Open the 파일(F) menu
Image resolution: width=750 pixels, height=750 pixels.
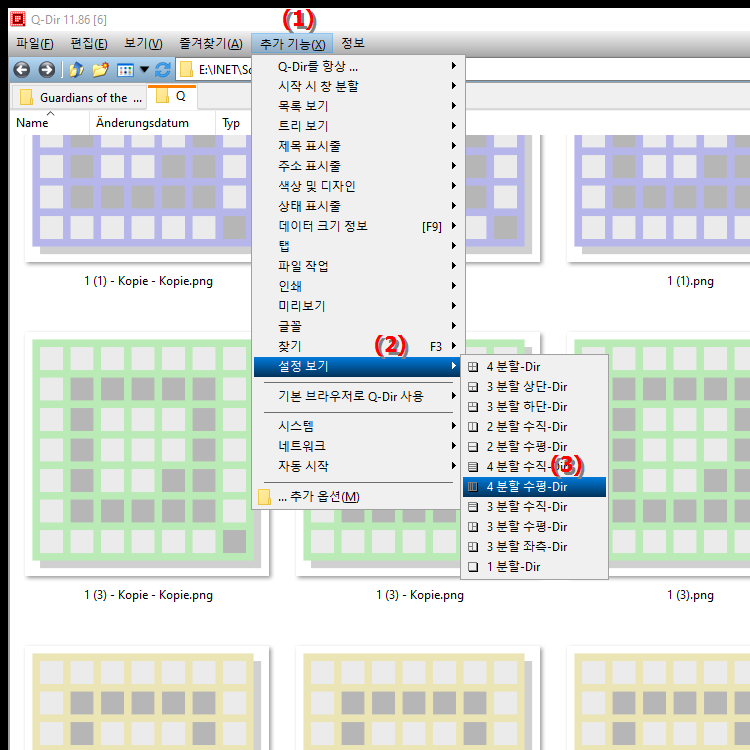[34, 44]
